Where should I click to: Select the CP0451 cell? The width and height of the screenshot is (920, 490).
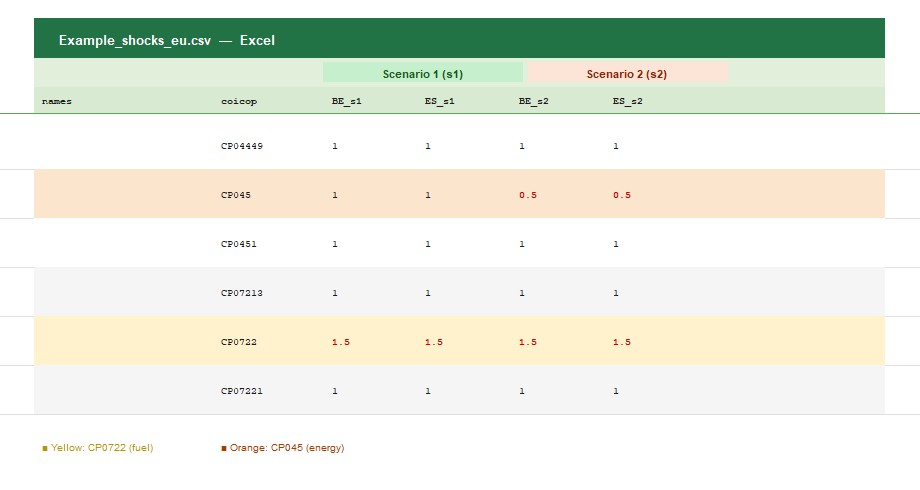(239, 244)
